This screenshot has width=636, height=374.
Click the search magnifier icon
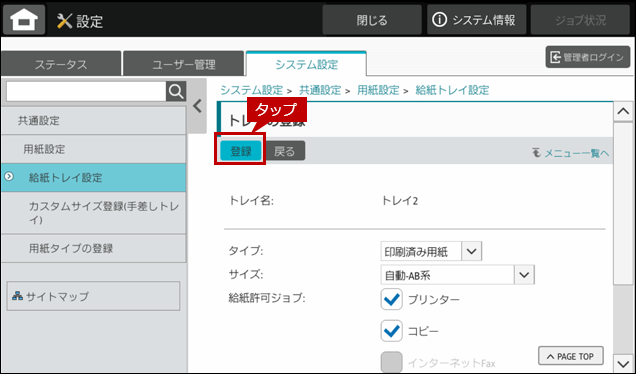pyautogui.click(x=176, y=92)
